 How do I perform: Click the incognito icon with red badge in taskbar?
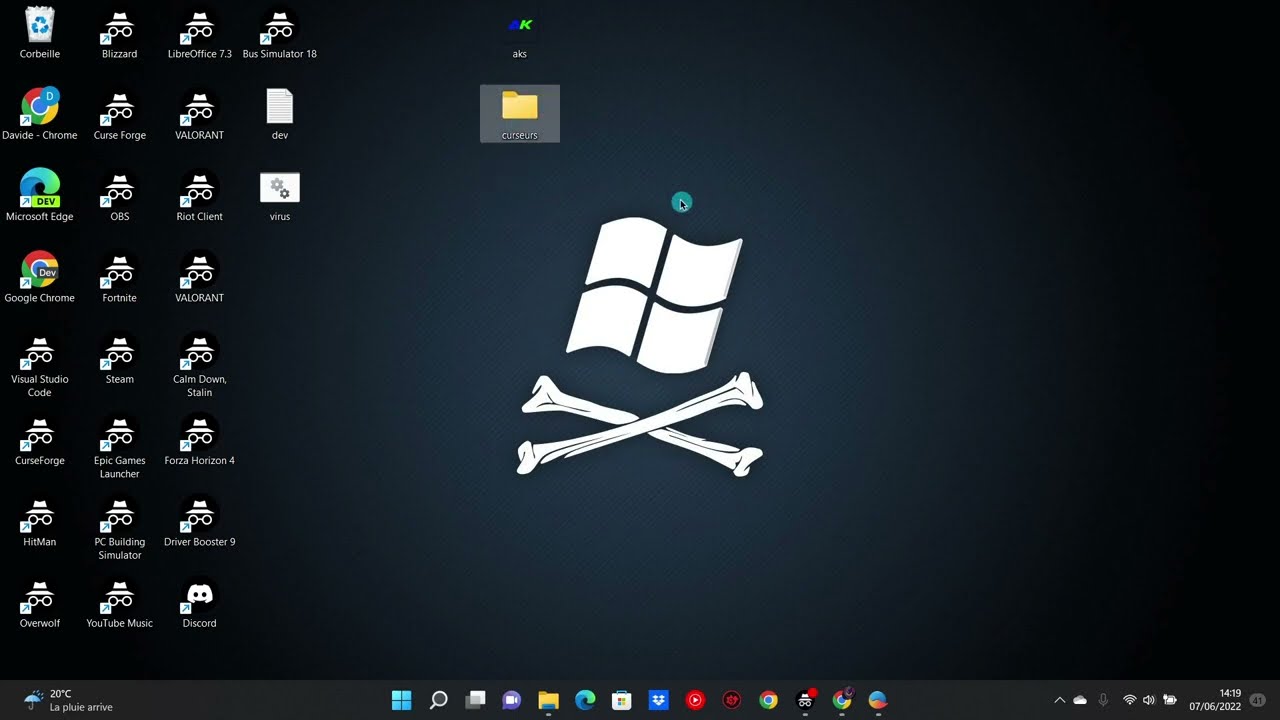coord(805,700)
